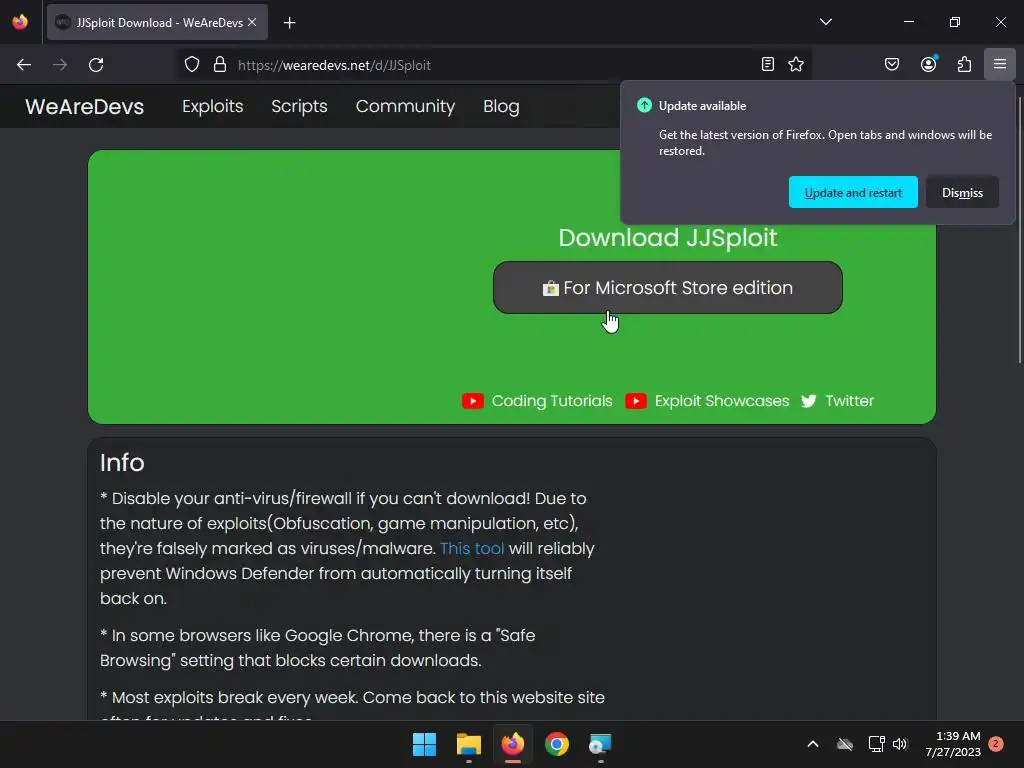This screenshot has height=768, width=1024.
Task: Click the For Microsoft Store edition button
Action: [667, 288]
